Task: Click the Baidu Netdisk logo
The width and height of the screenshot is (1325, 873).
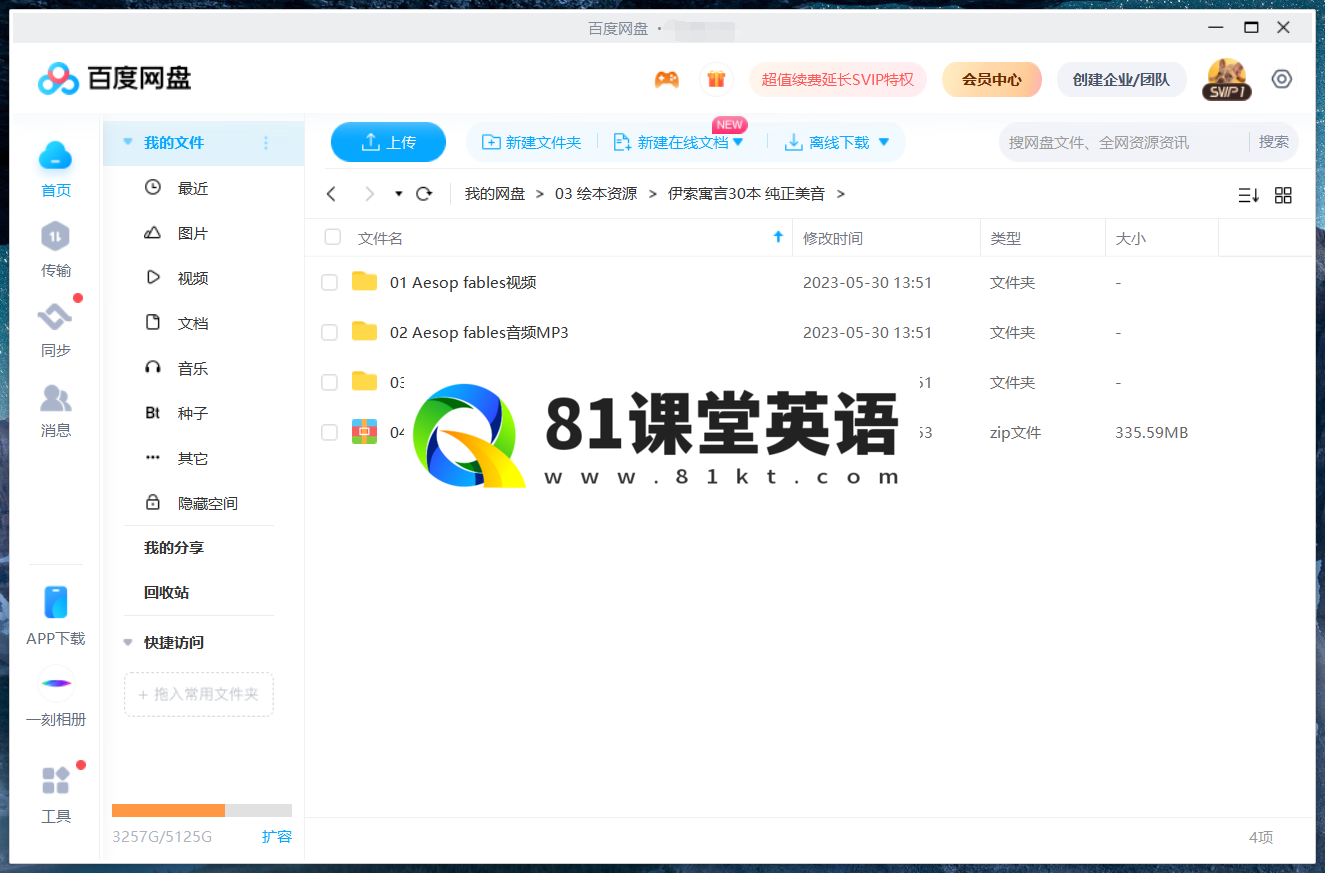Action: 114,78
